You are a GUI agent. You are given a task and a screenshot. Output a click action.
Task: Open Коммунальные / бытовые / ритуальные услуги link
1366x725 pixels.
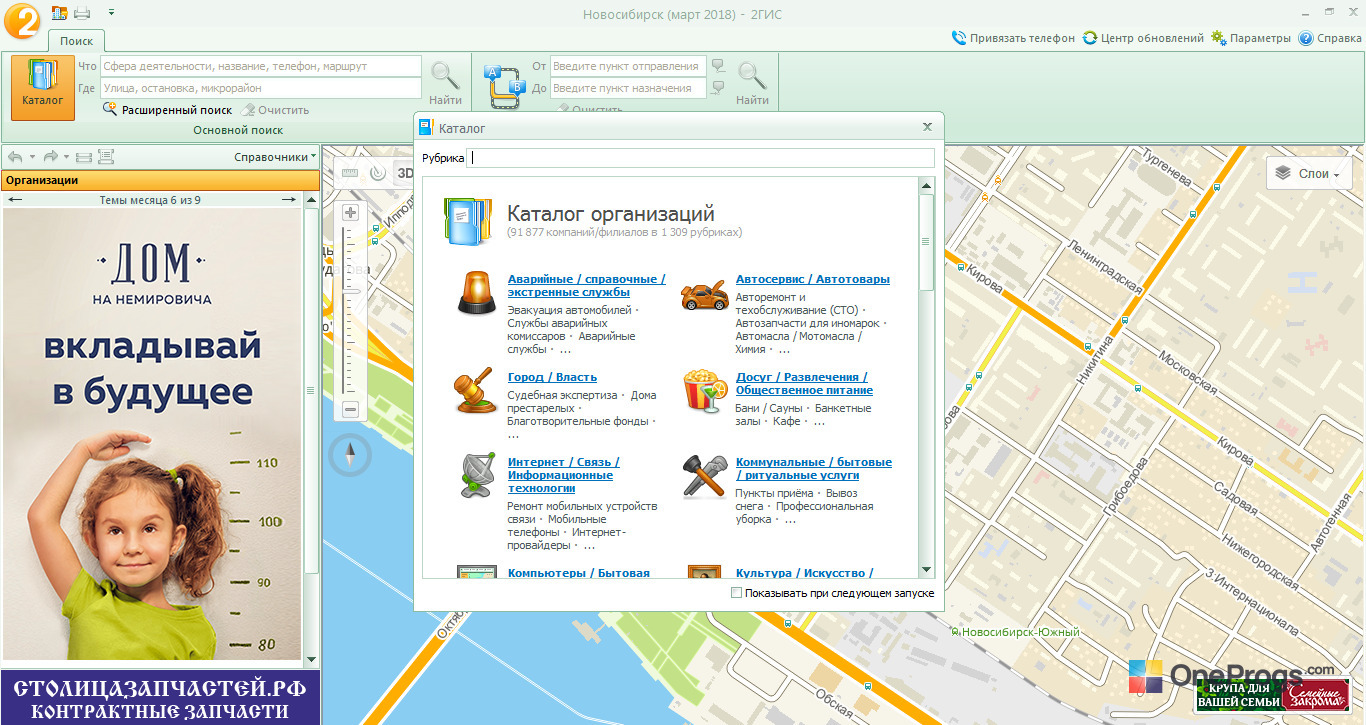[814, 468]
